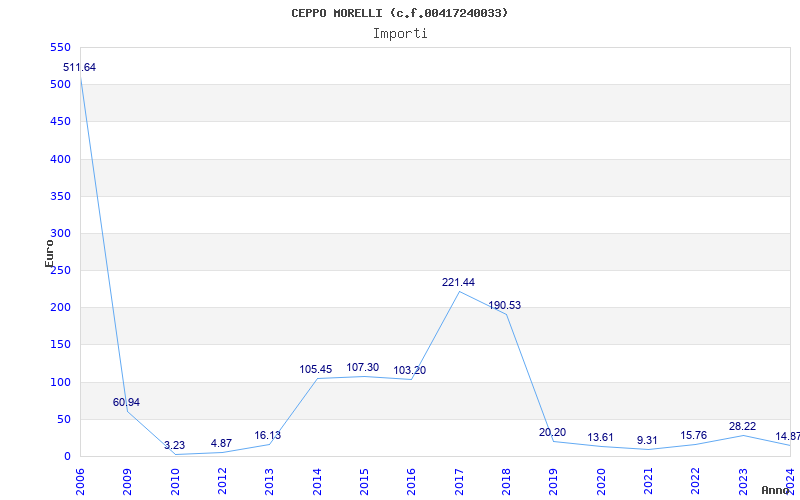The height and width of the screenshot is (500, 800).
Task: Click the Anno x-axis title
Action: tap(775, 490)
